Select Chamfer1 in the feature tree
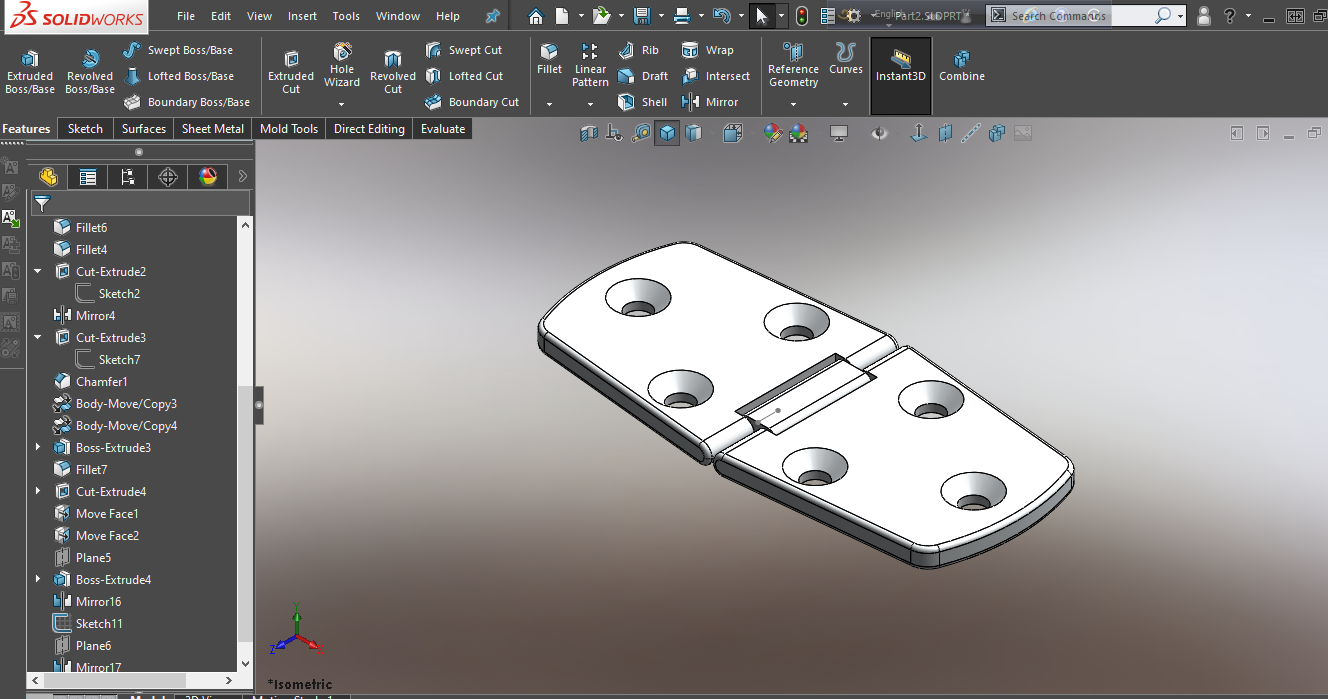Screen dimensions: 1328x699 102,382
